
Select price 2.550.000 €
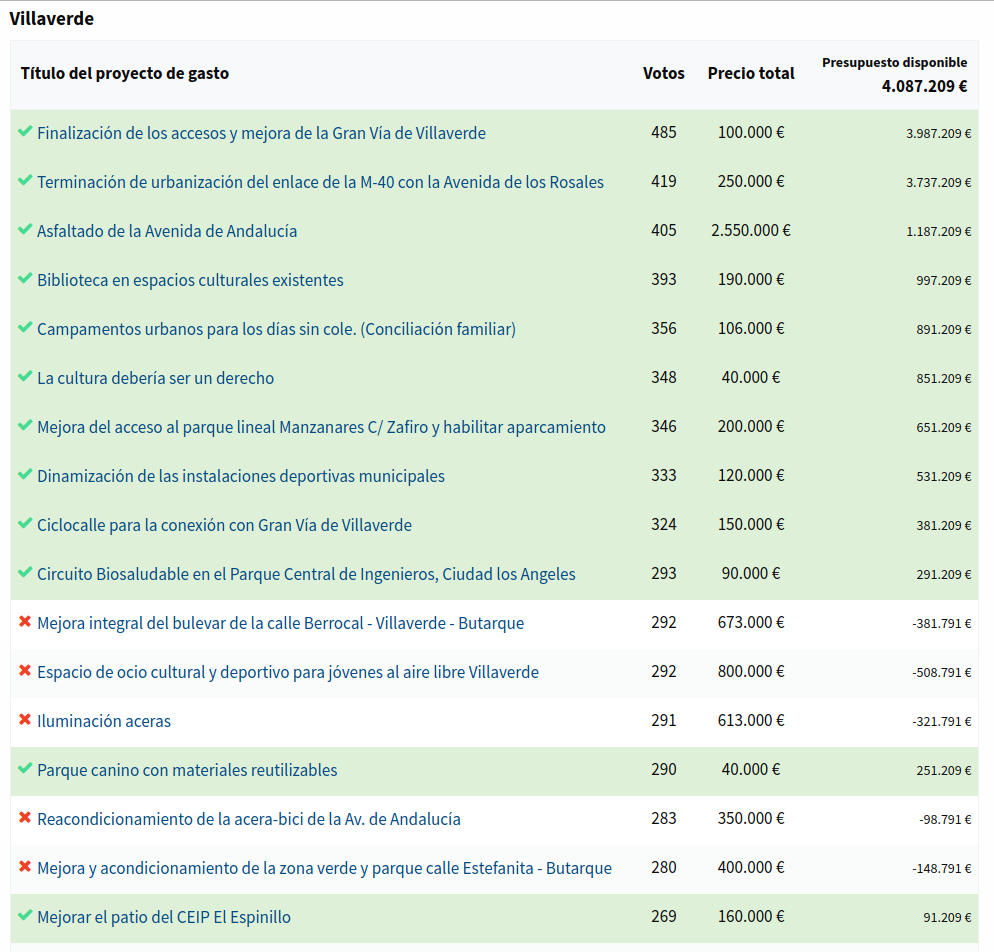(751, 230)
